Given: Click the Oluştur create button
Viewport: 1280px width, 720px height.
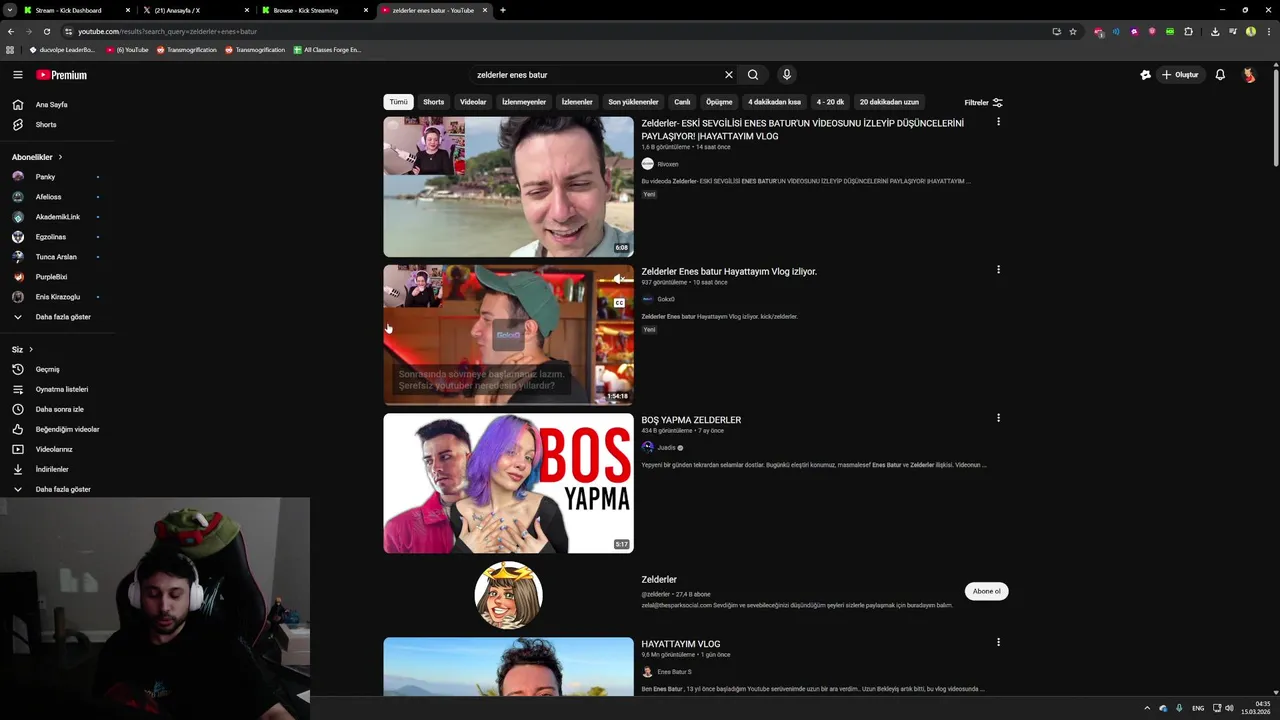Looking at the screenshot, I should (1180, 75).
